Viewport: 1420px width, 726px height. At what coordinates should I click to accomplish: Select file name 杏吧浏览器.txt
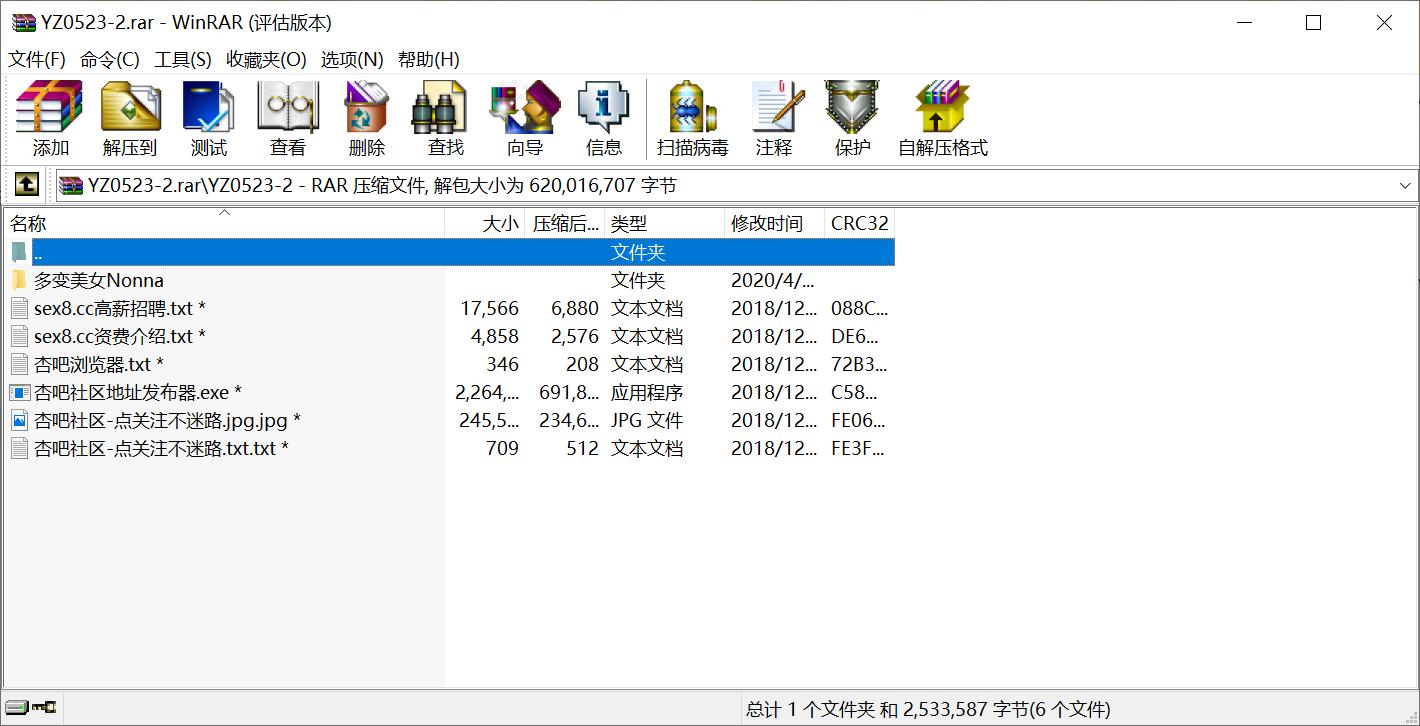click(99, 364)
